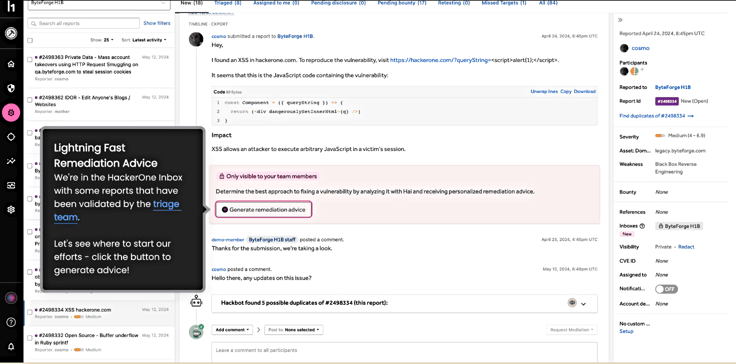
Task: Click Copy in code block header
Action: [x=566, y=92]
